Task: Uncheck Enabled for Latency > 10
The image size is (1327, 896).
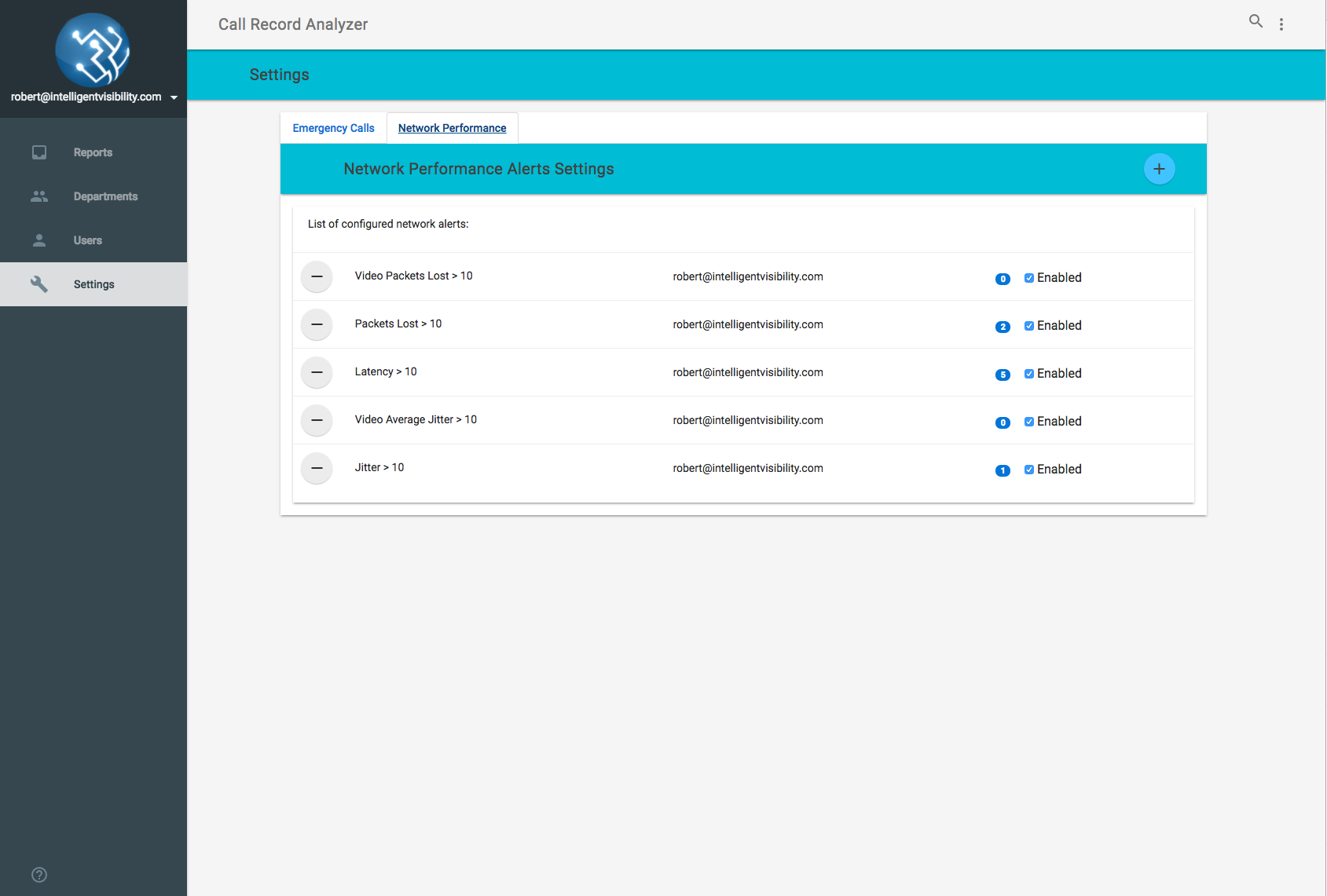Action: pyautogui.click(x=1029, y=374)
